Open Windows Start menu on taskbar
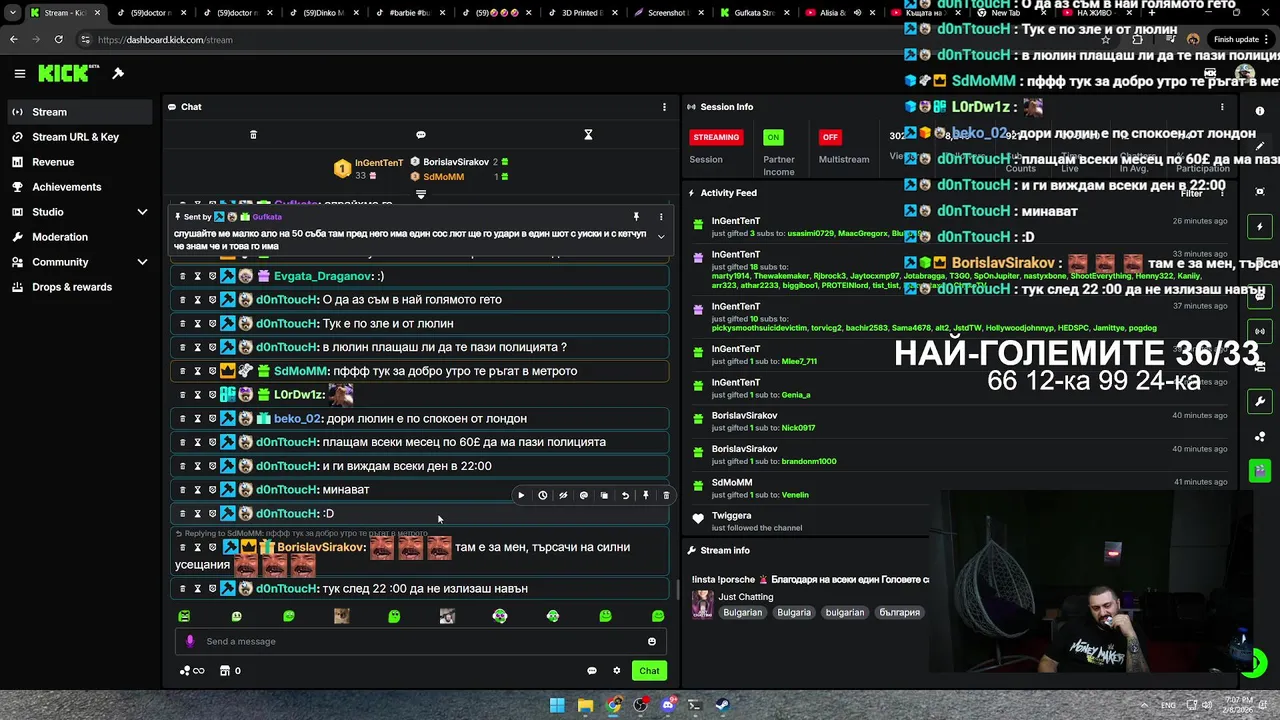The width and height of the screenshot is (1280, 720). point(557,705)
